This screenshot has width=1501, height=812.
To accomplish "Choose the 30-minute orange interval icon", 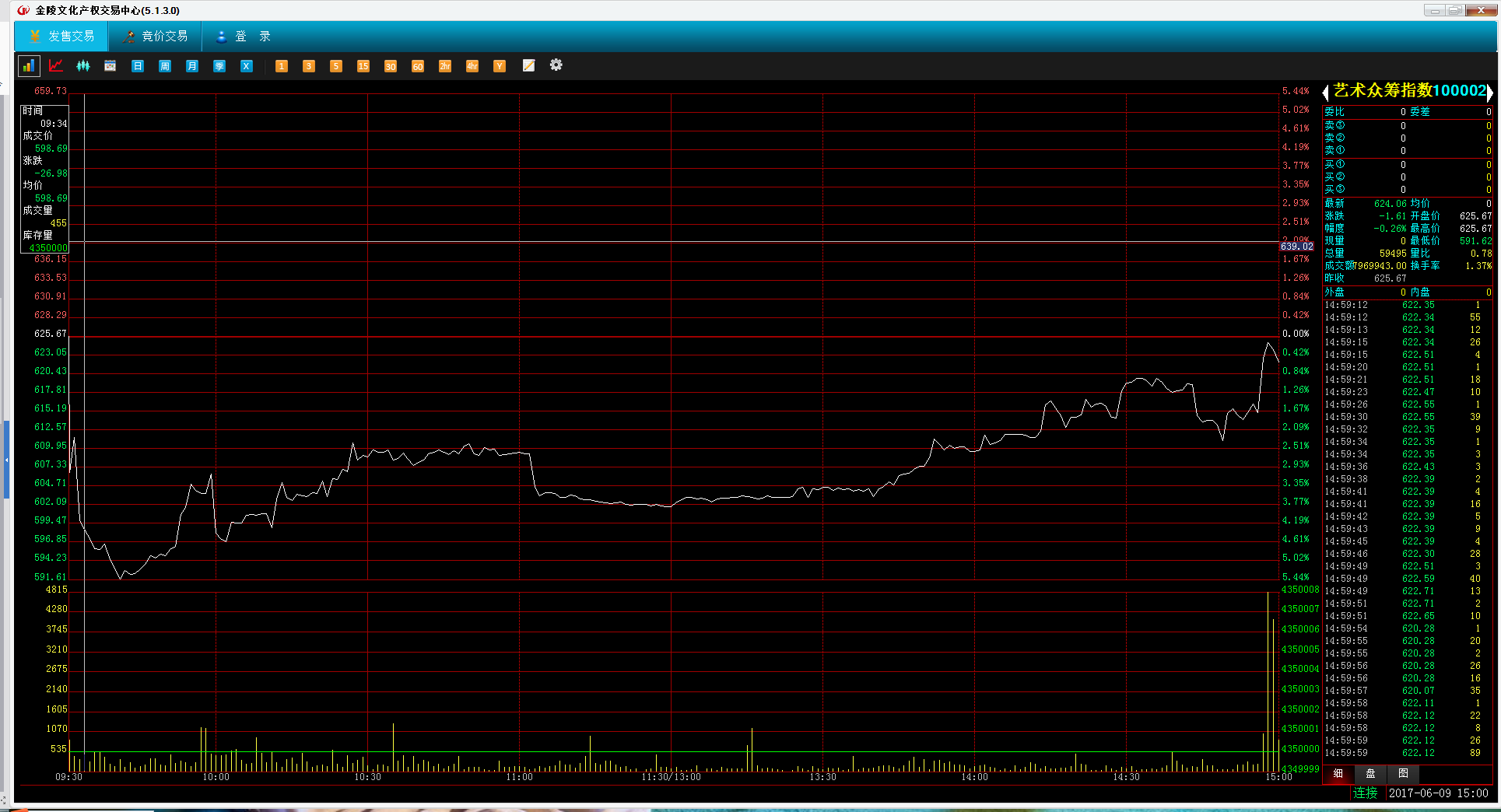I will click(x=391, y=66).
